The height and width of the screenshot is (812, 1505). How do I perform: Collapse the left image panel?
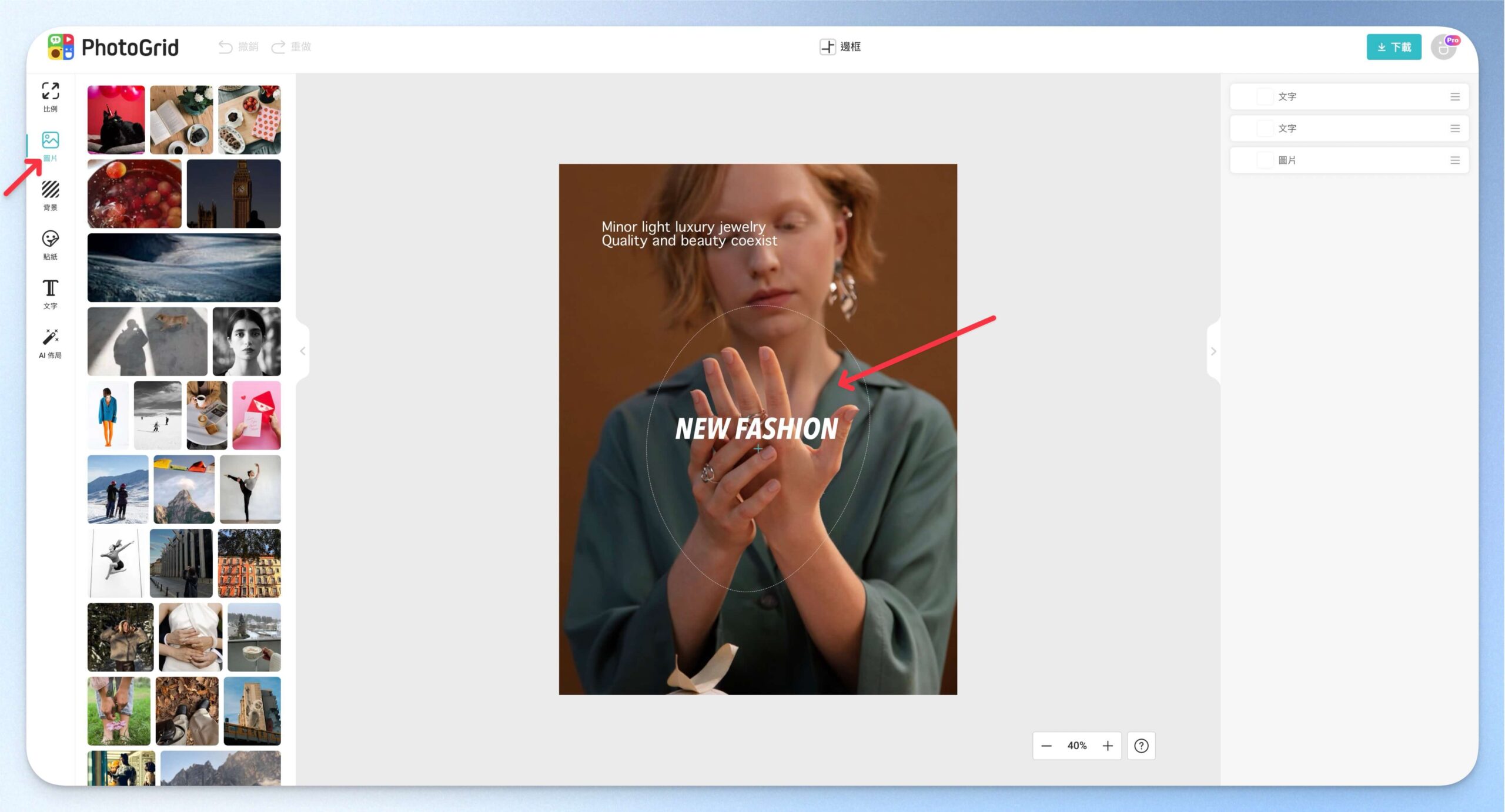[x=303, y=351]
